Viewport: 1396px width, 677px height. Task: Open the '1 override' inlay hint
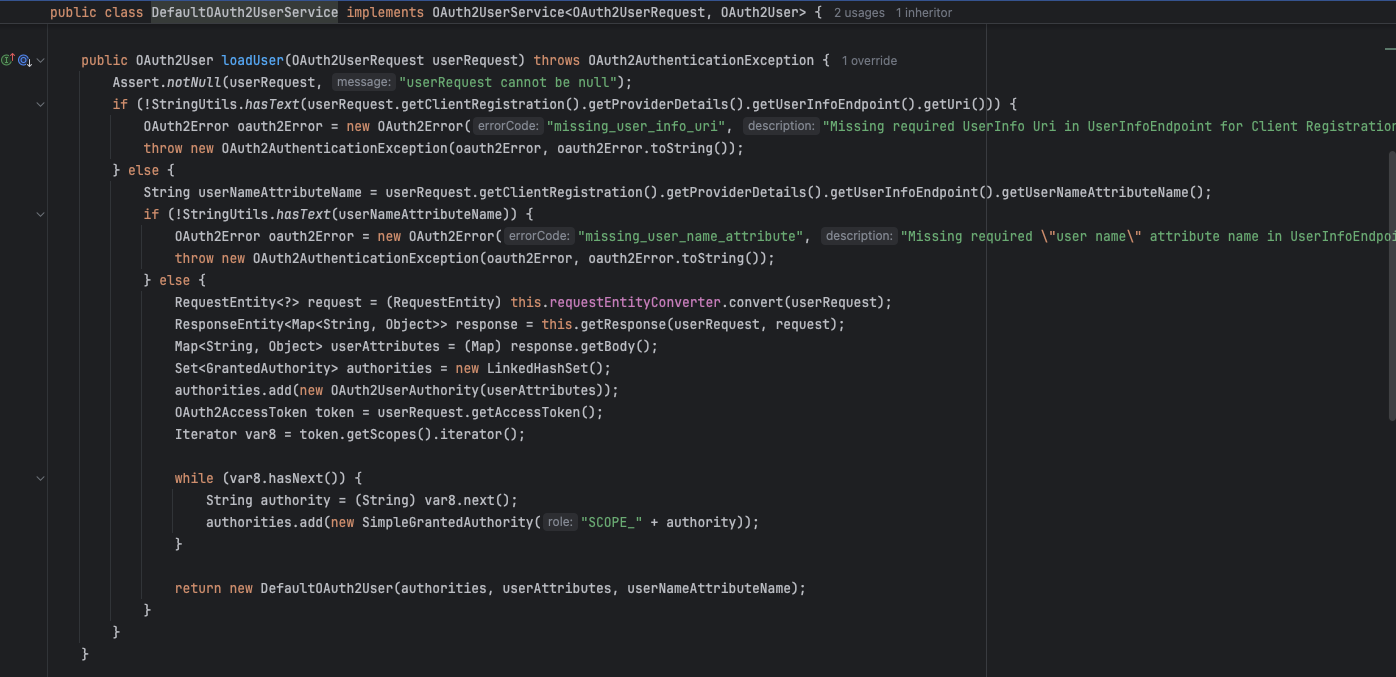coord(869,61)
